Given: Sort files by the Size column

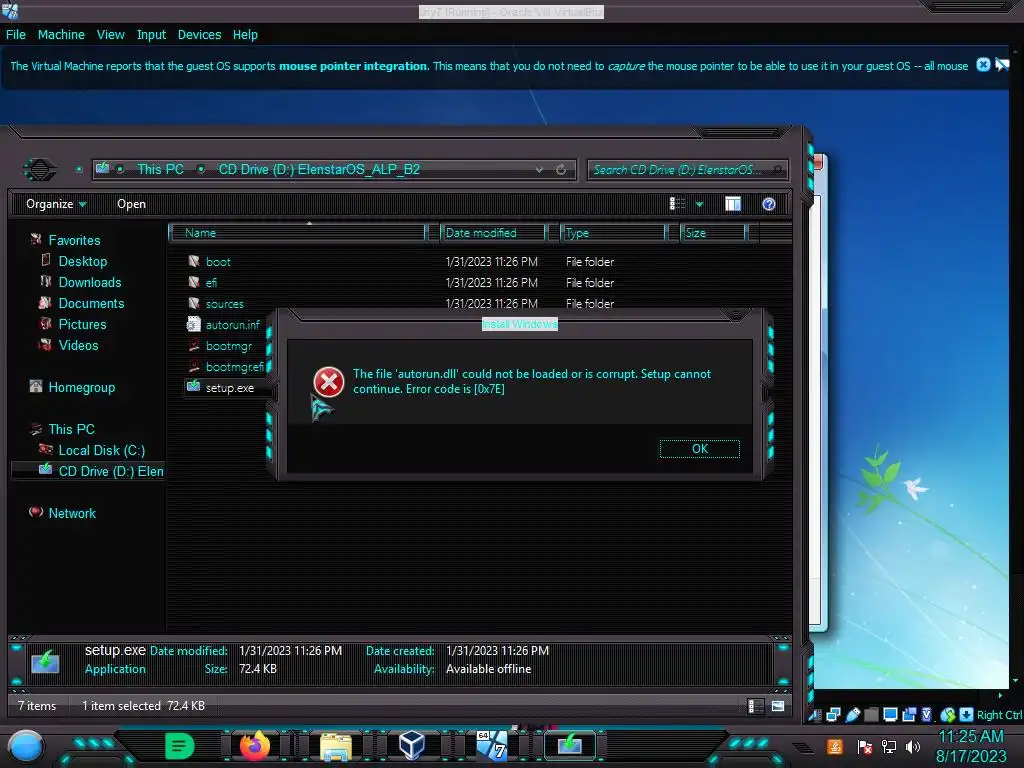Looking at the screenshot, I should pyautogui.click(x=714, y=232).
